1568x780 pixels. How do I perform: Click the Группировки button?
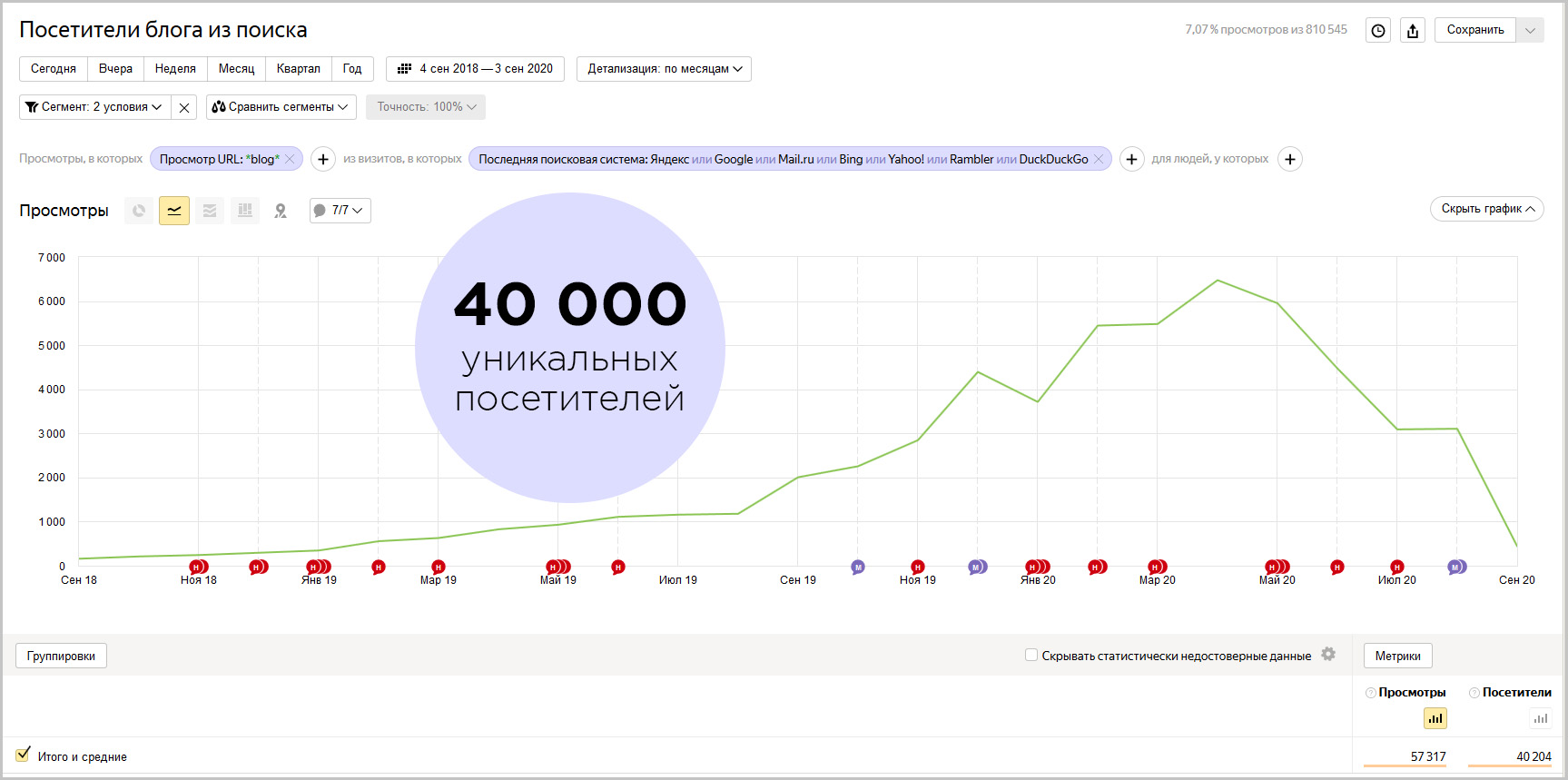coord(61,656)
